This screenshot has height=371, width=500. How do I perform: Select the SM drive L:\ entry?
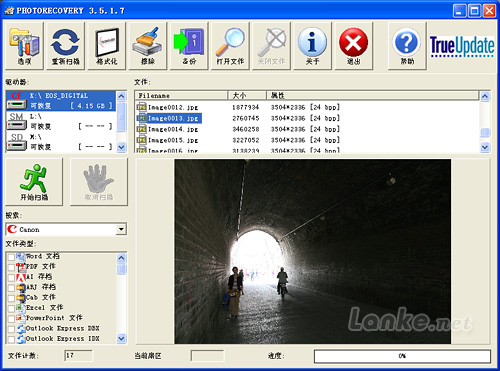[x=61, y=121]
